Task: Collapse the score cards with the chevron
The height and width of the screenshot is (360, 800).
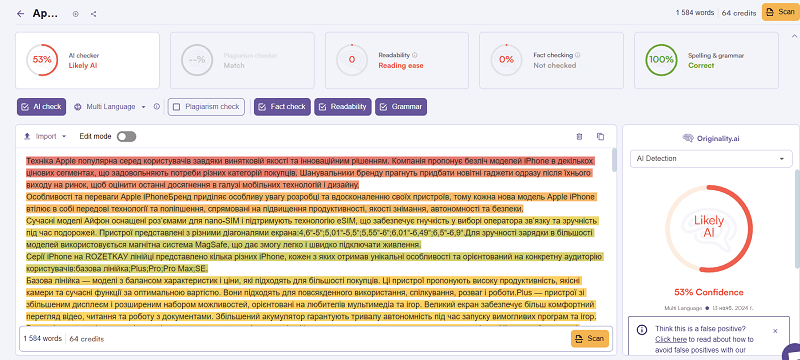Action: [x=793, y=36]
